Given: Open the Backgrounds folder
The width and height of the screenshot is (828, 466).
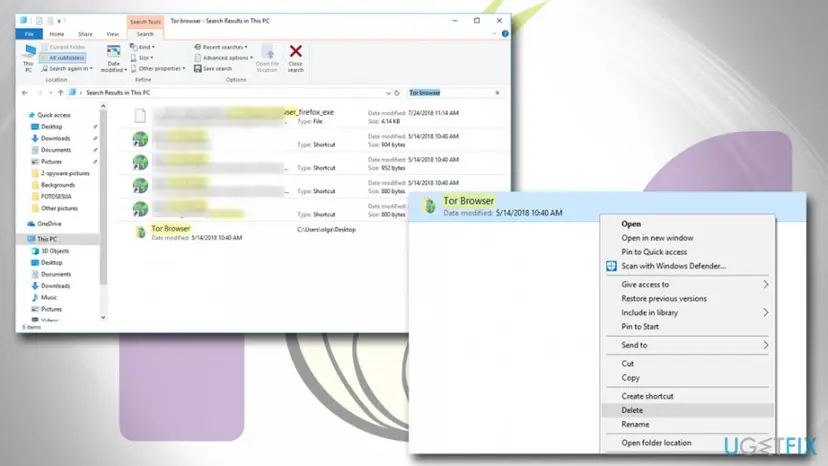Looking at the screenshot, I should coord(58,185).
